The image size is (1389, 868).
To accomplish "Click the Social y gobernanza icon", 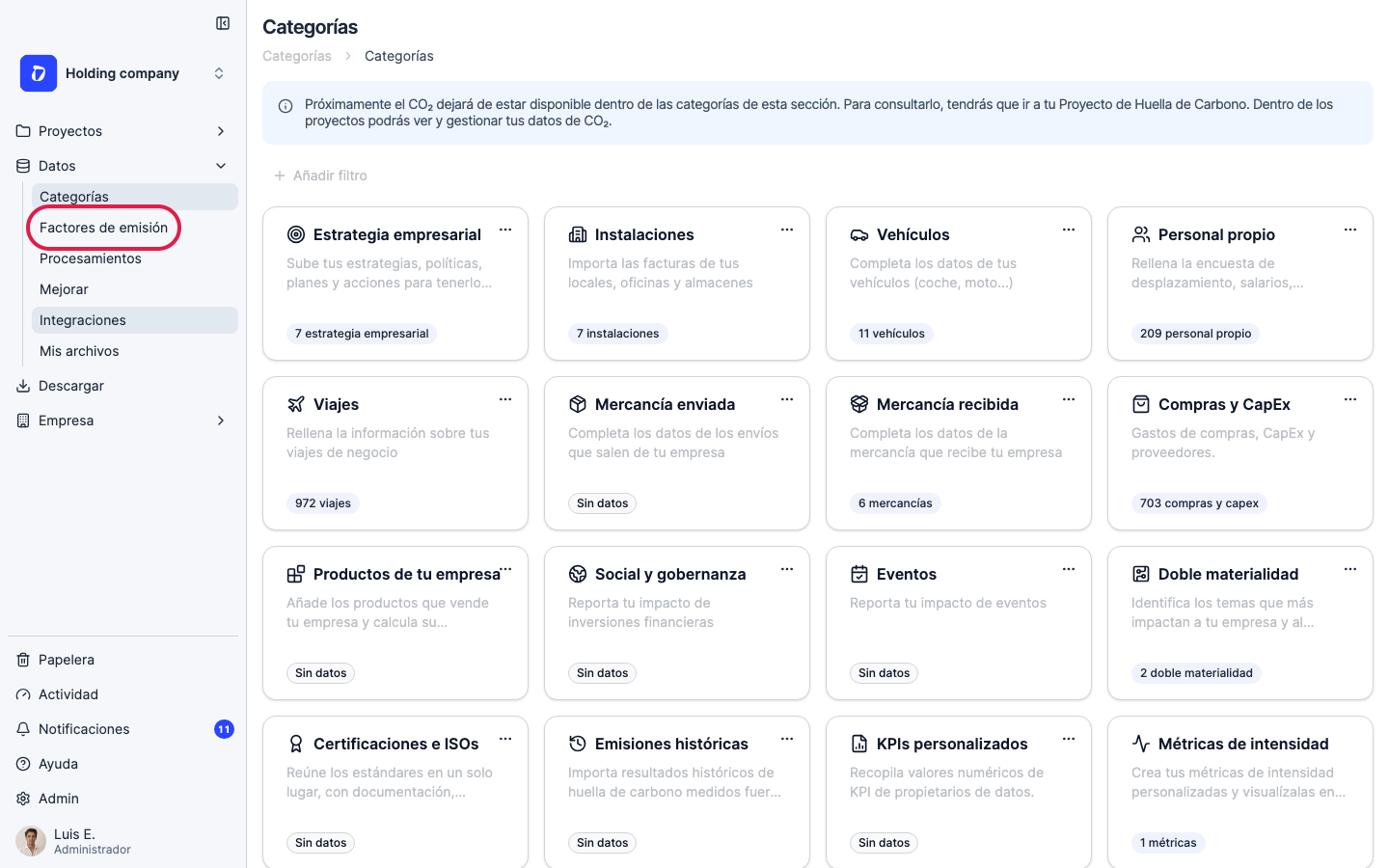I will 578,574.
